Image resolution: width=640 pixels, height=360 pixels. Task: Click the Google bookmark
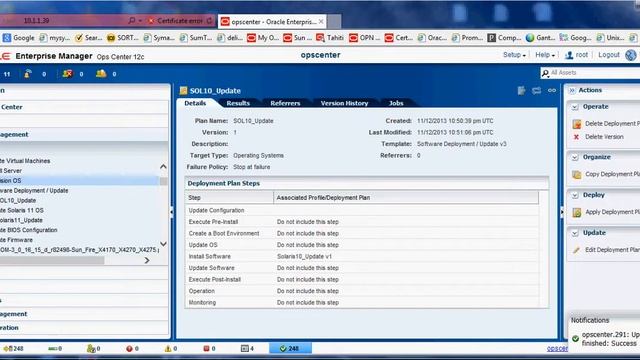(x=18, y=38)
